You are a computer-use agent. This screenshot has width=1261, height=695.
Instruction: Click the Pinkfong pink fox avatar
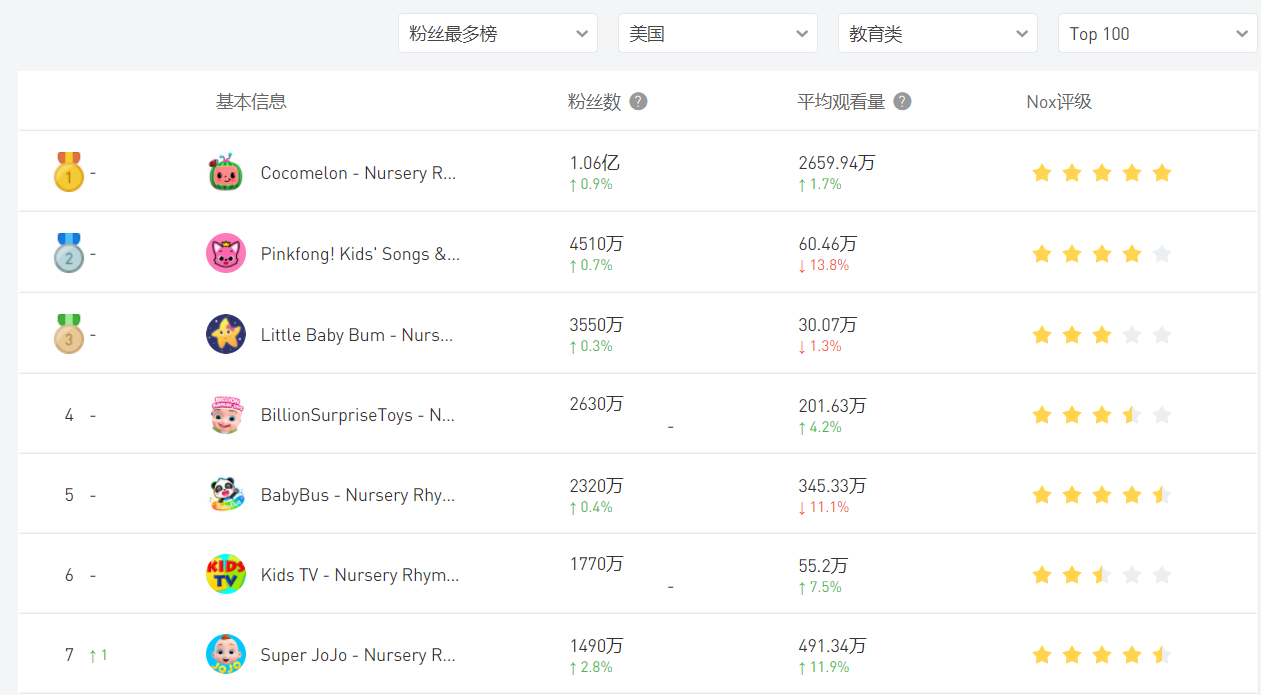pos(226,253)
